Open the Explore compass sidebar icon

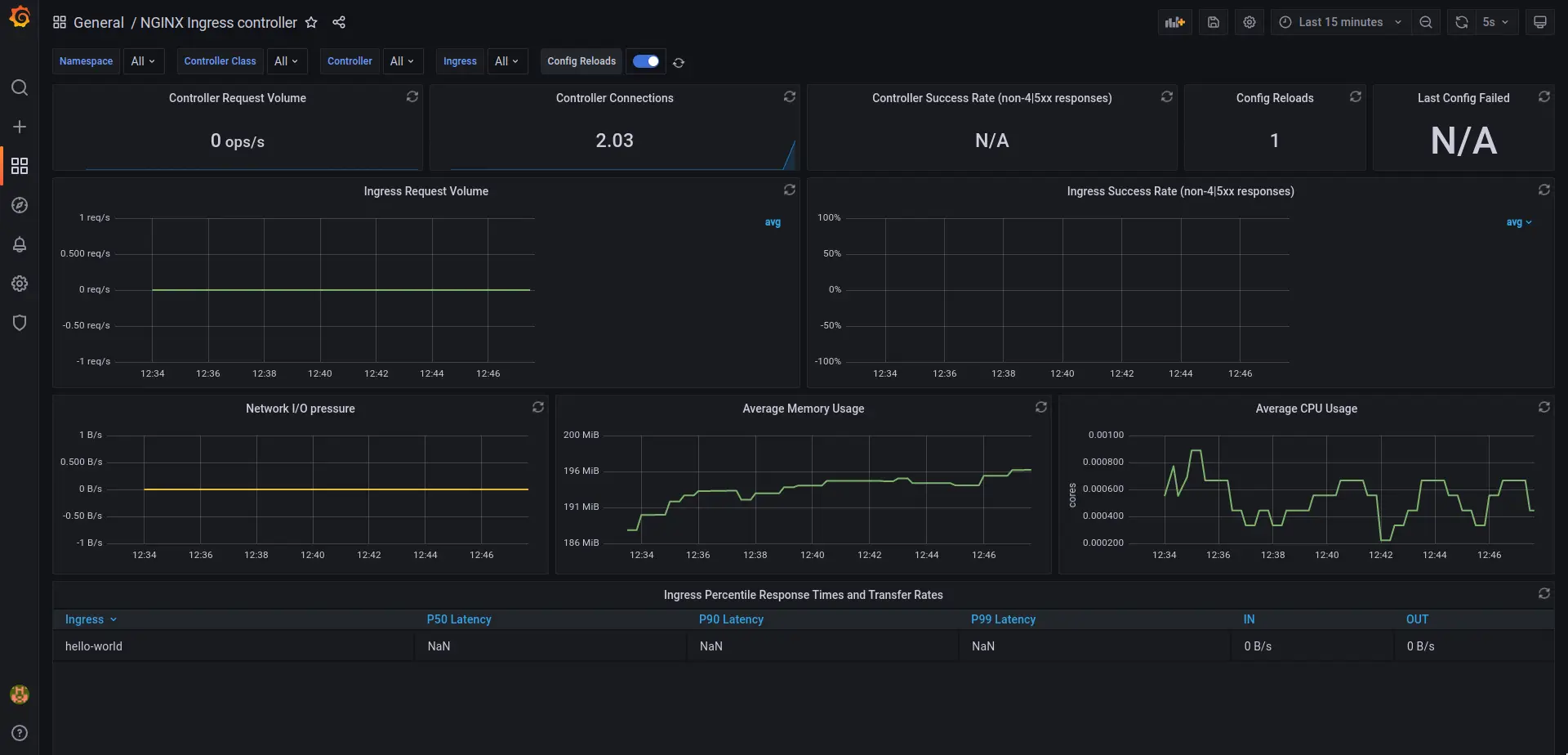tap(20, 205)
